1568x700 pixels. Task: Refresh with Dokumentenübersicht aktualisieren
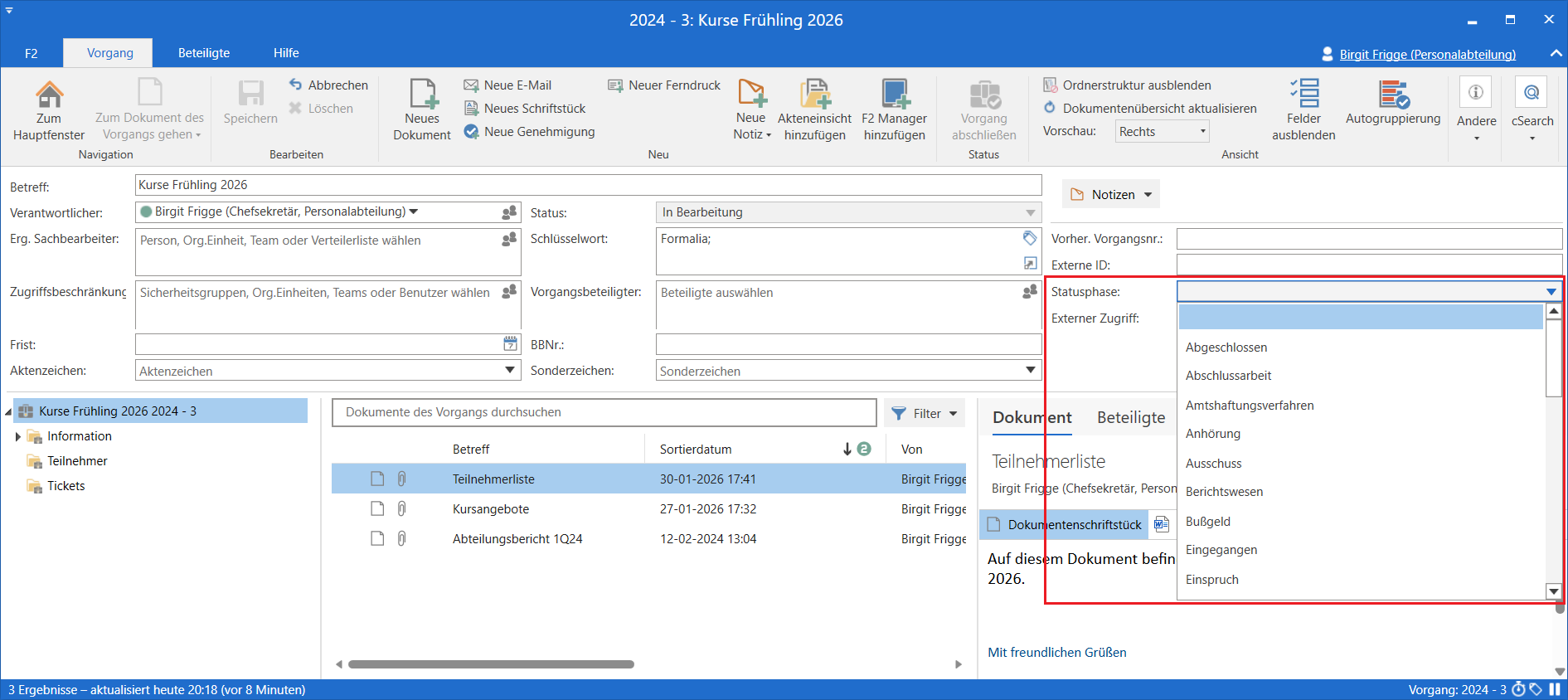[1150, 108]
